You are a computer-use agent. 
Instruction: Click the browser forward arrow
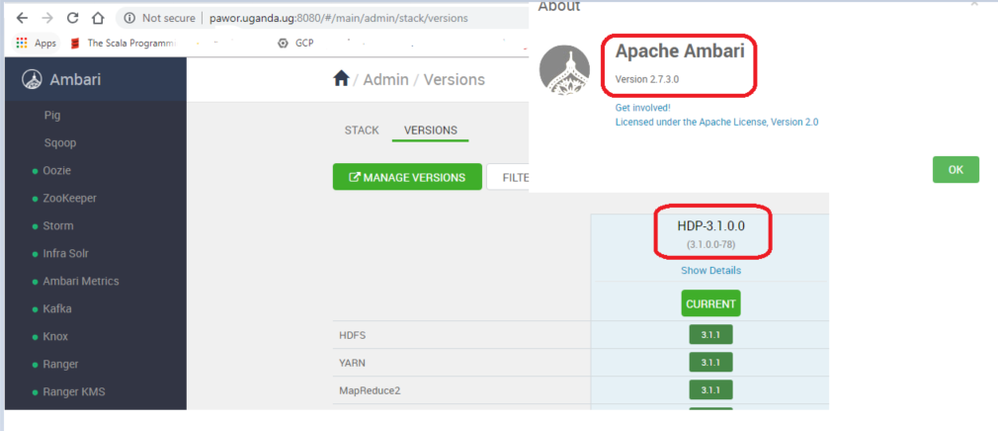click(x=48, y=18)
